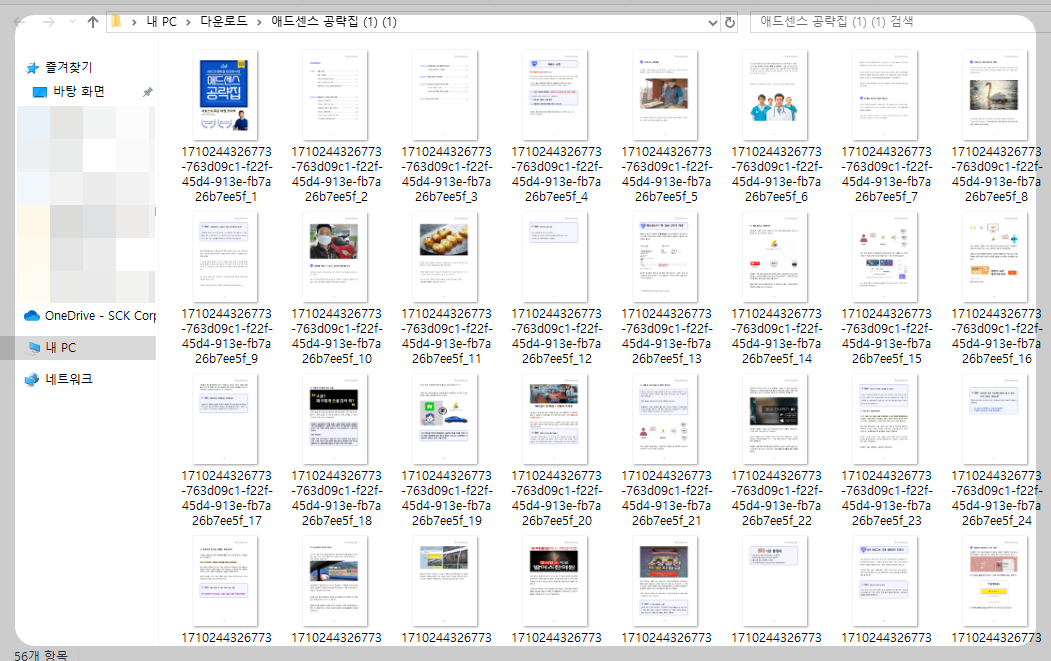
Task: Click file name text ending 26b7ee5f_23
Action: pyautogui.click(x=886, y=498)
